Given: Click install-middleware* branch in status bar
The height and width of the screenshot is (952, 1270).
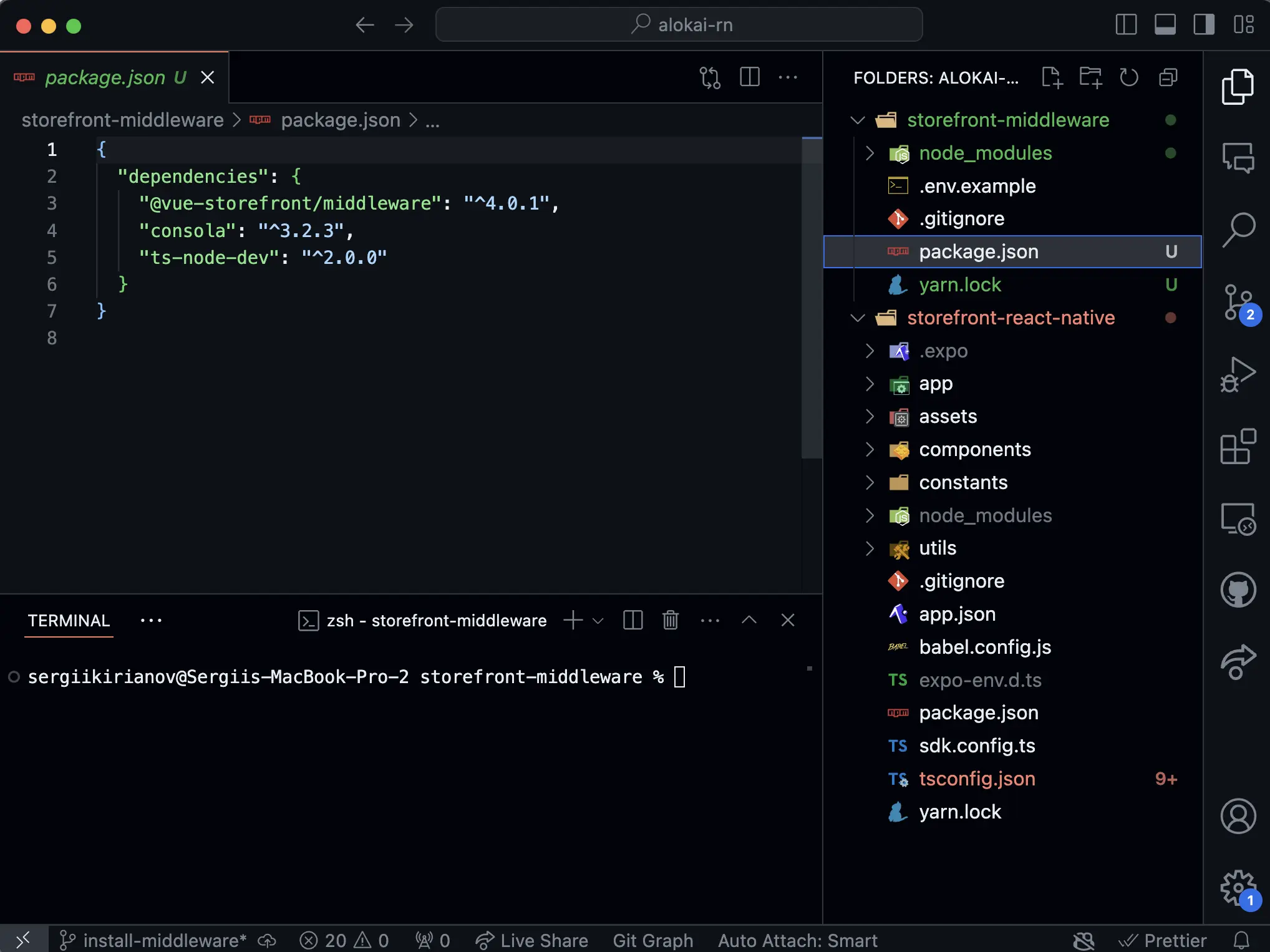Looking at the screenshot, I should pyautogui.click(x=153, y=940).
